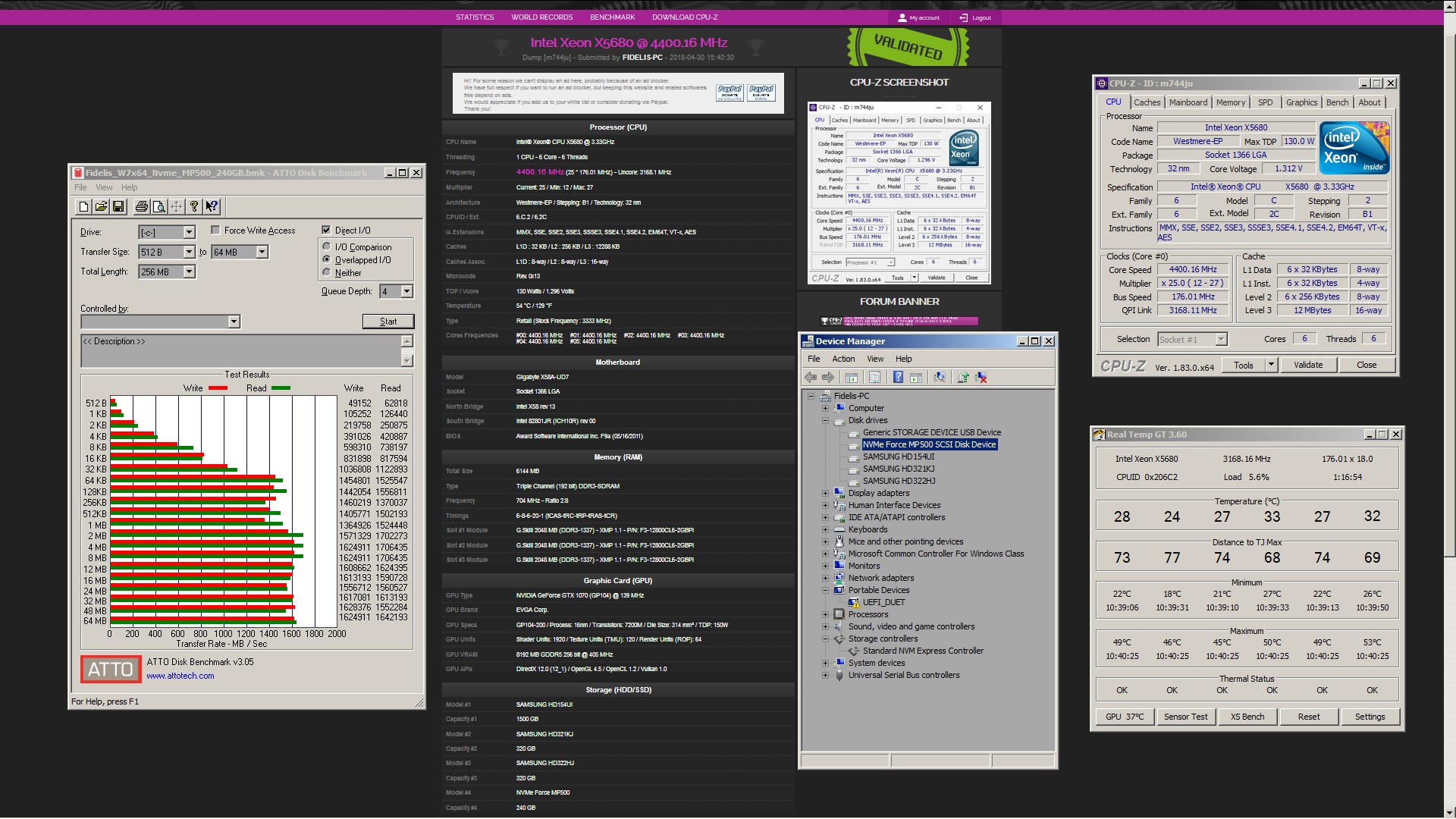
Task: Click Show/Hide Console Tree icon in Device Manager
Action: 852,377
